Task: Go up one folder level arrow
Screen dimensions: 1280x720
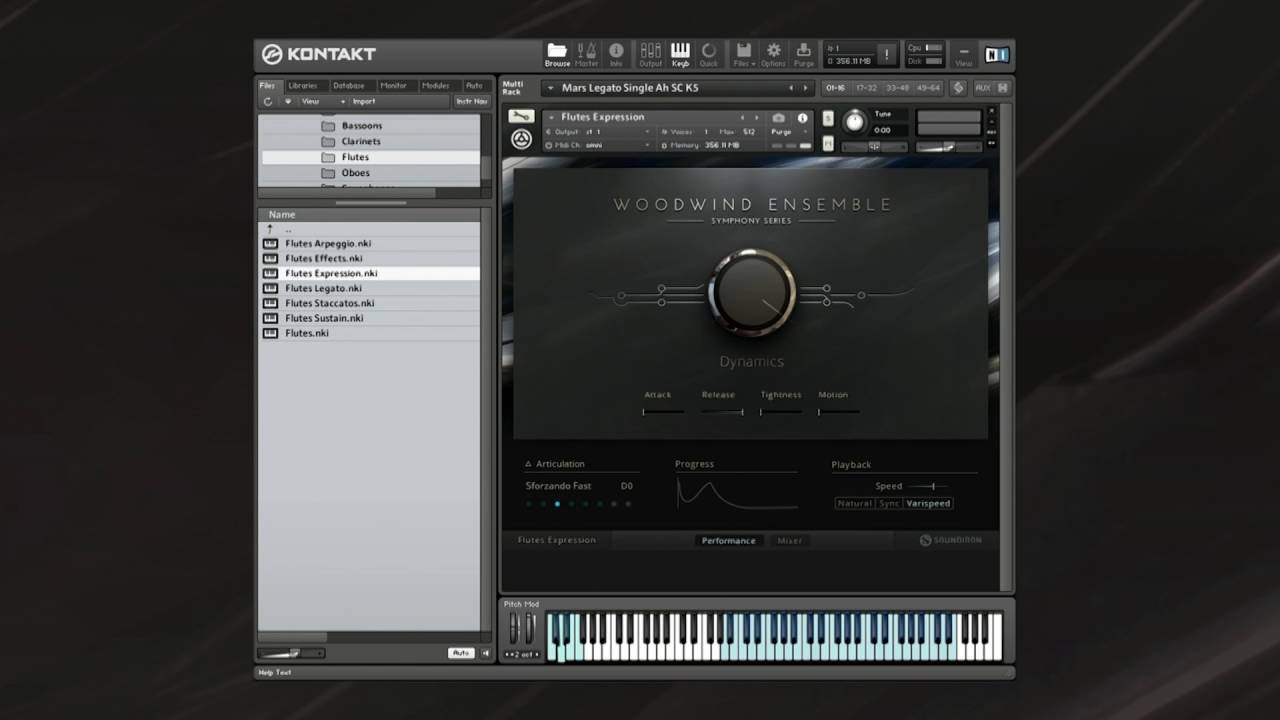Action: (x=269, y=229)
